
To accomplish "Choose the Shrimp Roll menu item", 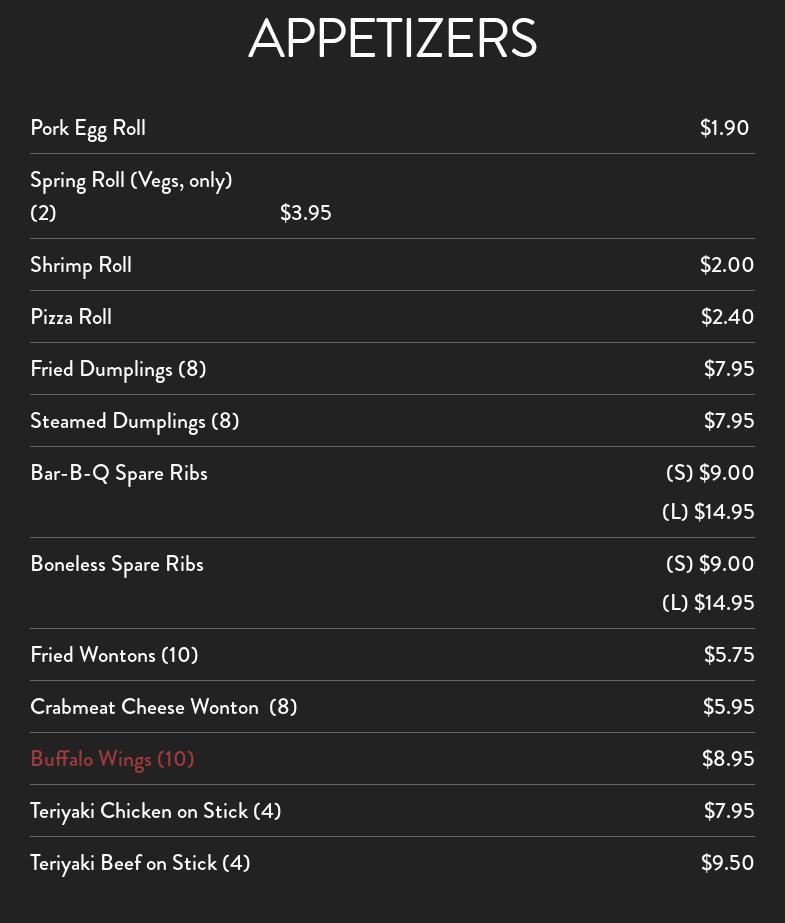I will click(81, 265).
